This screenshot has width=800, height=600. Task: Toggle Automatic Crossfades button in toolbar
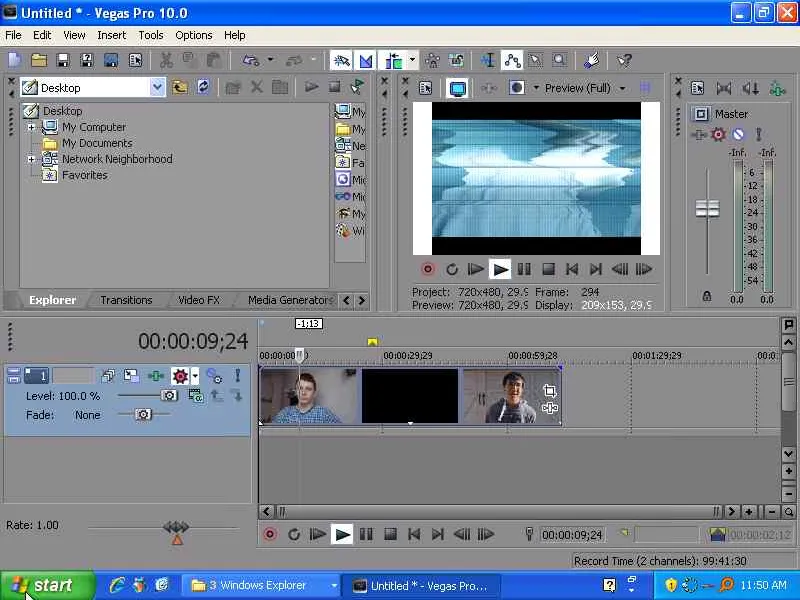point(366,61)
